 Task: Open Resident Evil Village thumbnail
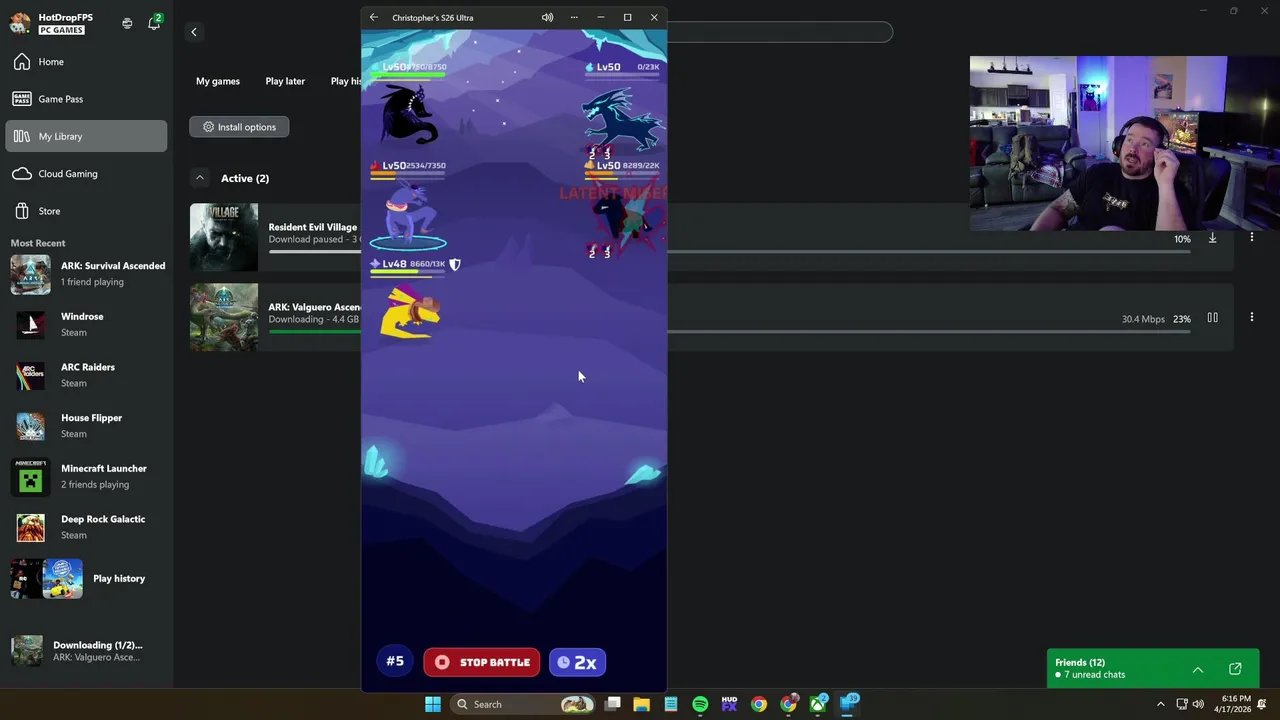tap(224, 237)
